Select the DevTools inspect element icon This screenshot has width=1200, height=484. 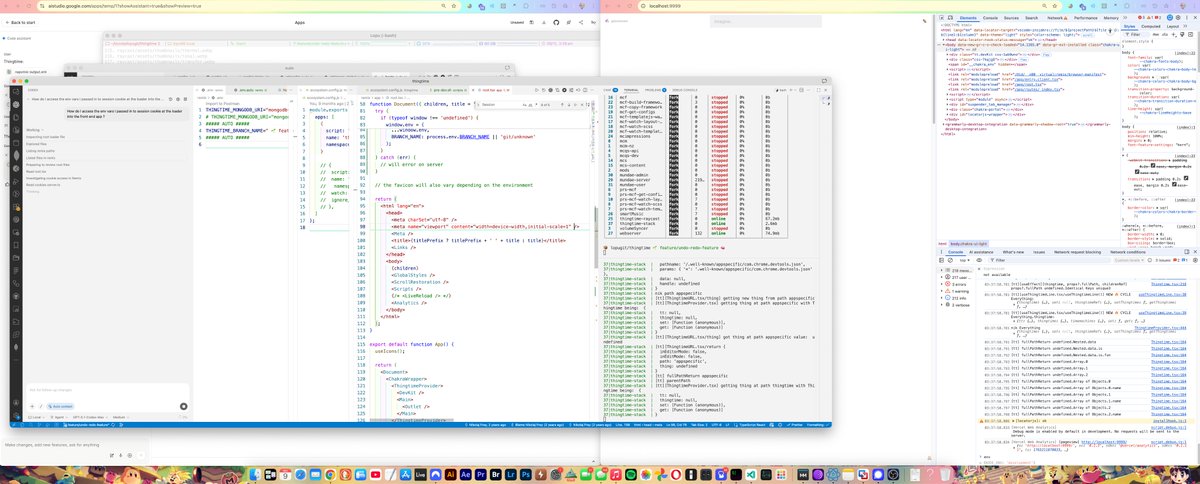(940, 18)
